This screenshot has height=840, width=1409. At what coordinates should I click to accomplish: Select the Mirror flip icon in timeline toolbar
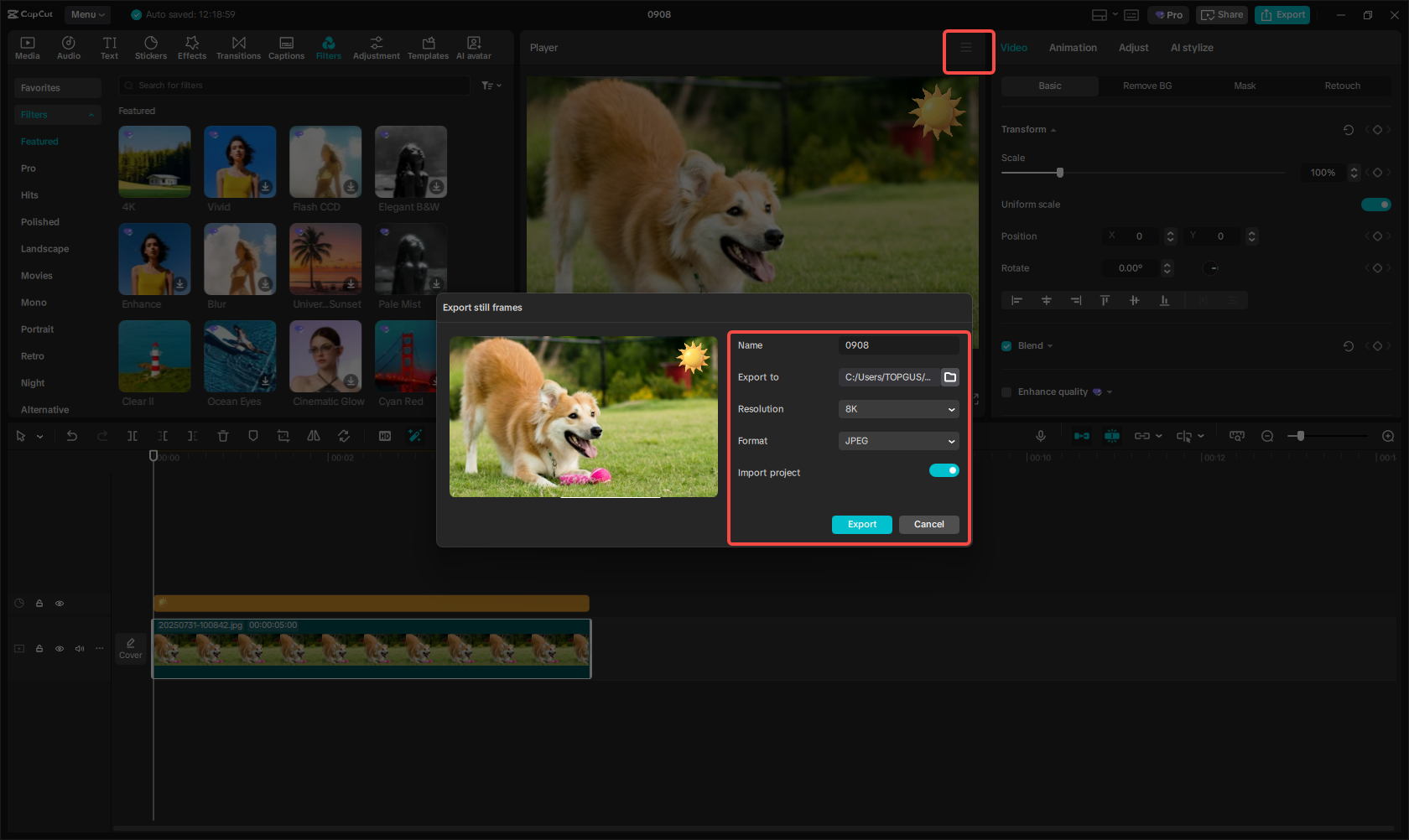[x=314, y=436]
